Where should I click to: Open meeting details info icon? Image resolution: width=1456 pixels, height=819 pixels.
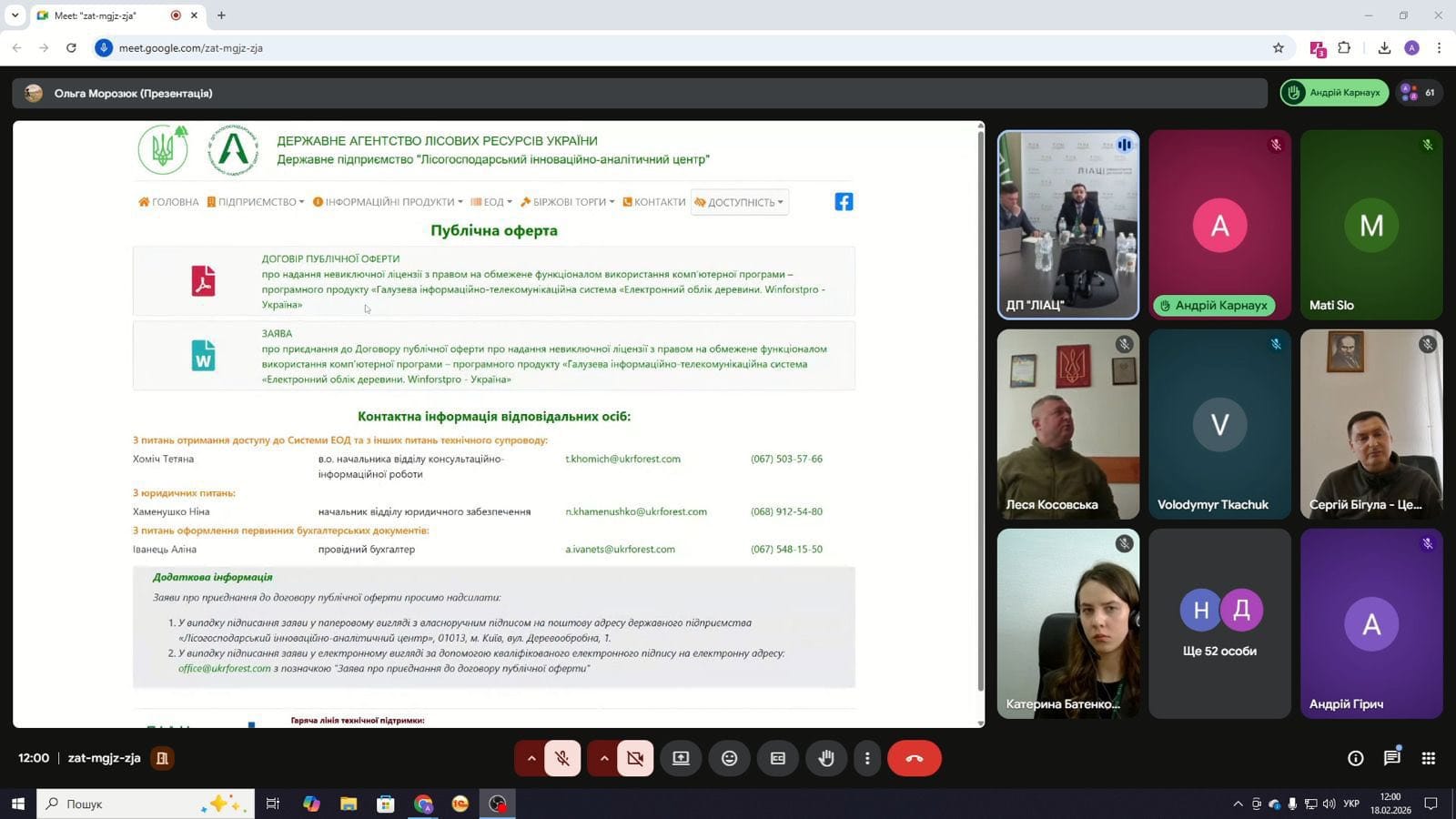(1356, 758)
